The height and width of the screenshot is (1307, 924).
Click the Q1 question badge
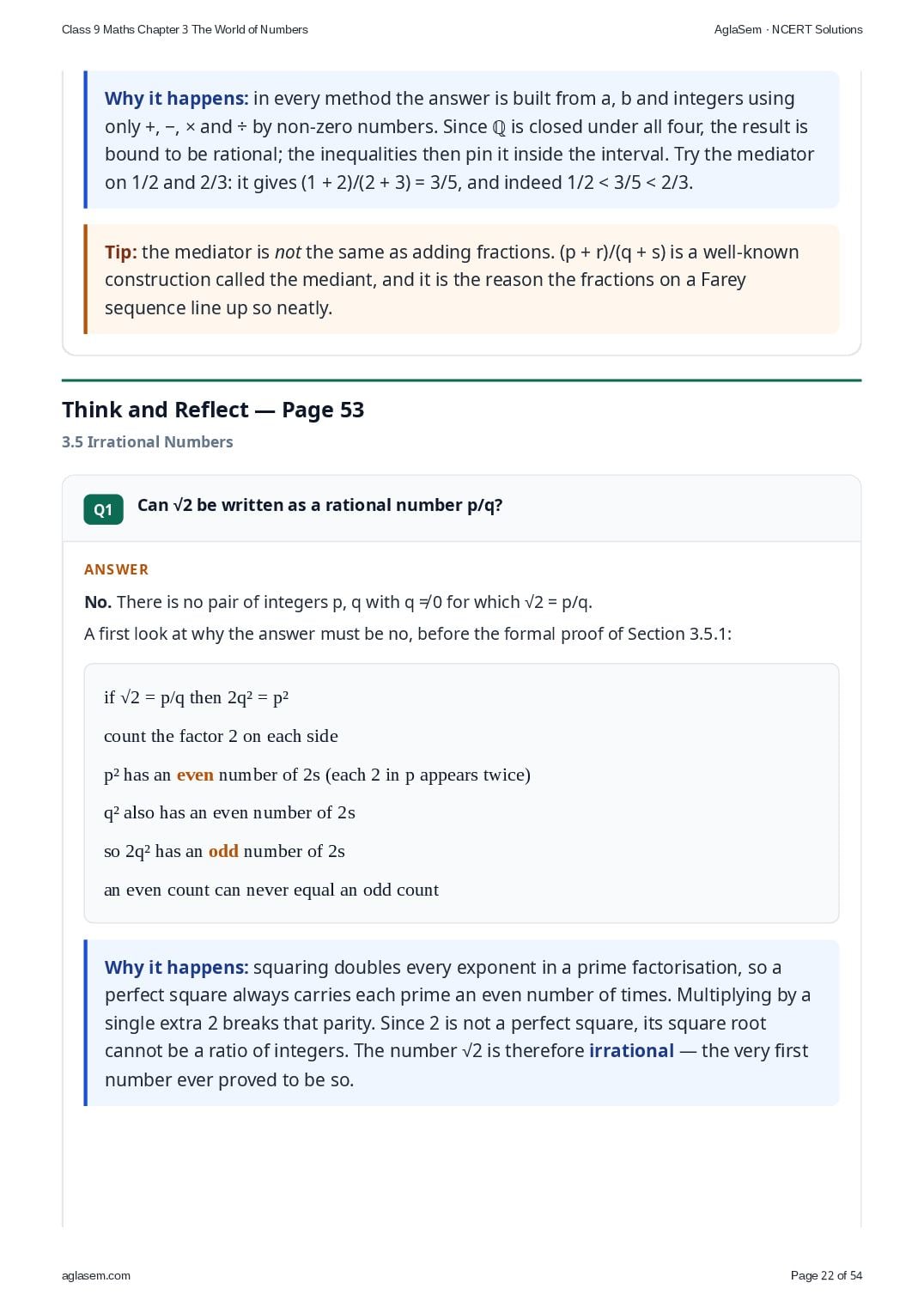[x=103, y=509]
